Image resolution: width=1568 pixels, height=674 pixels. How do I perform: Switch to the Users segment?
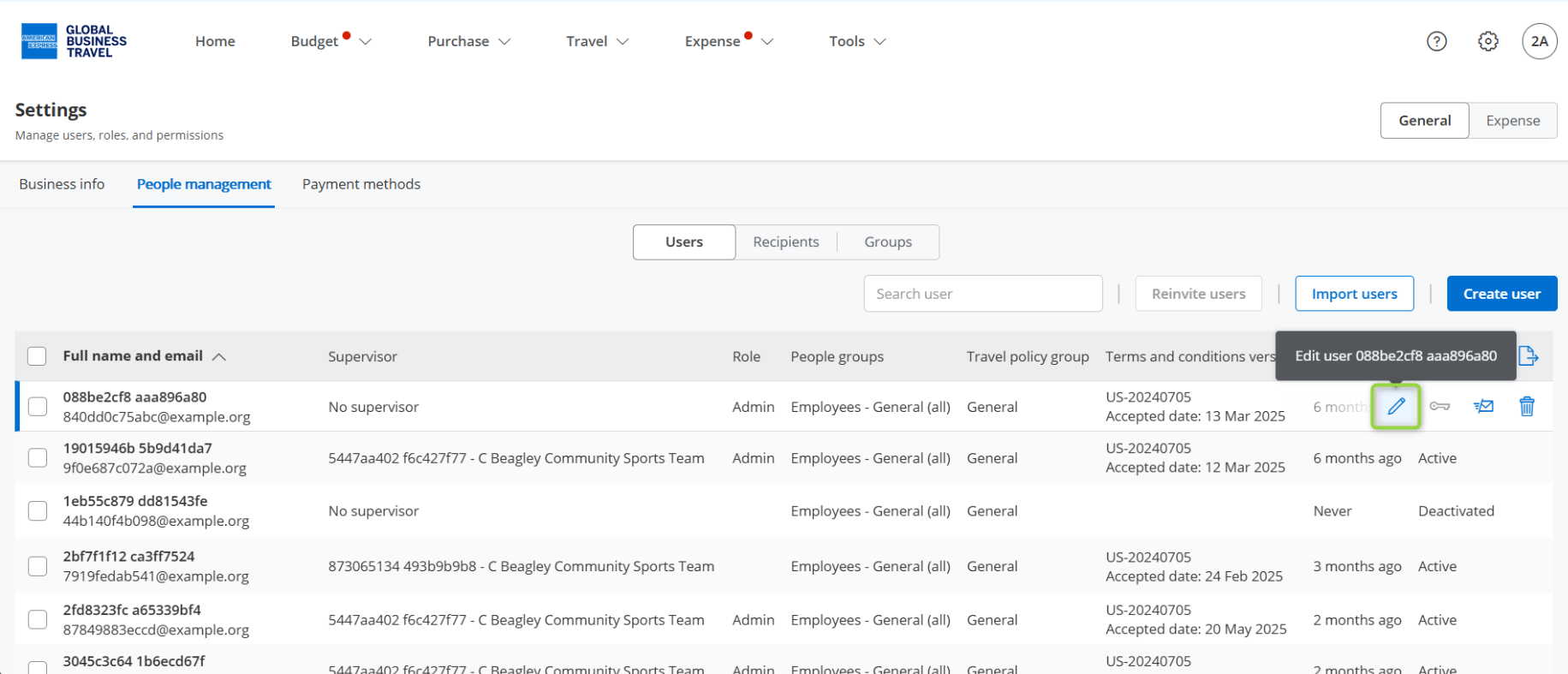click(684, 242)
